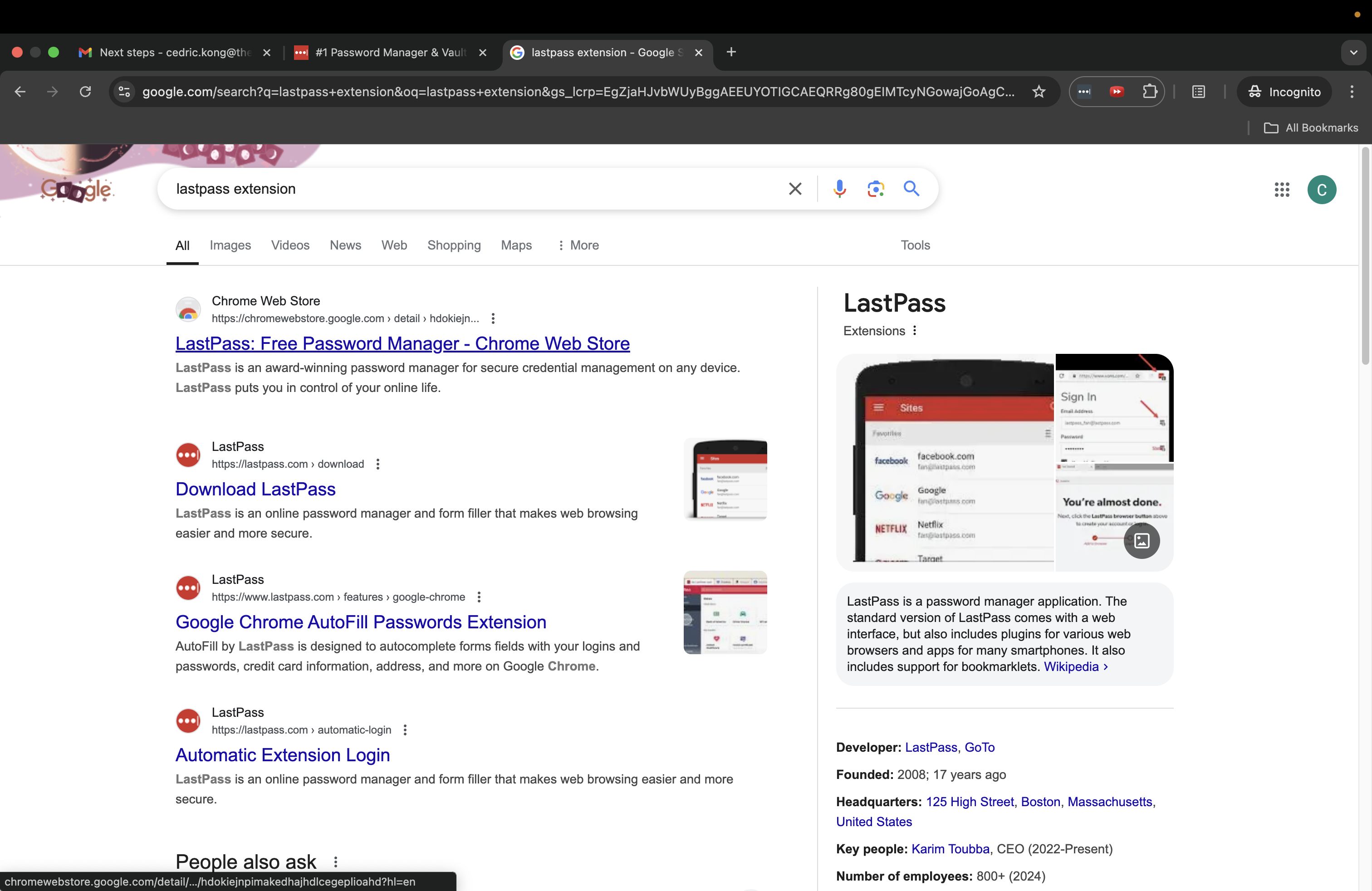Select the News search tab
Screen dimensions: 1372x891
tap(345, 245)
